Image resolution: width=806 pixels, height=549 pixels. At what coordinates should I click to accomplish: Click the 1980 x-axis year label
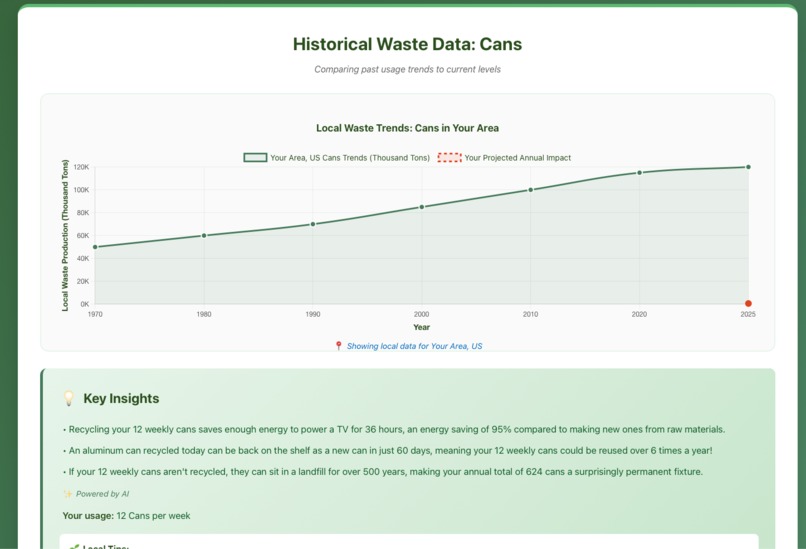tap(204, 314)
